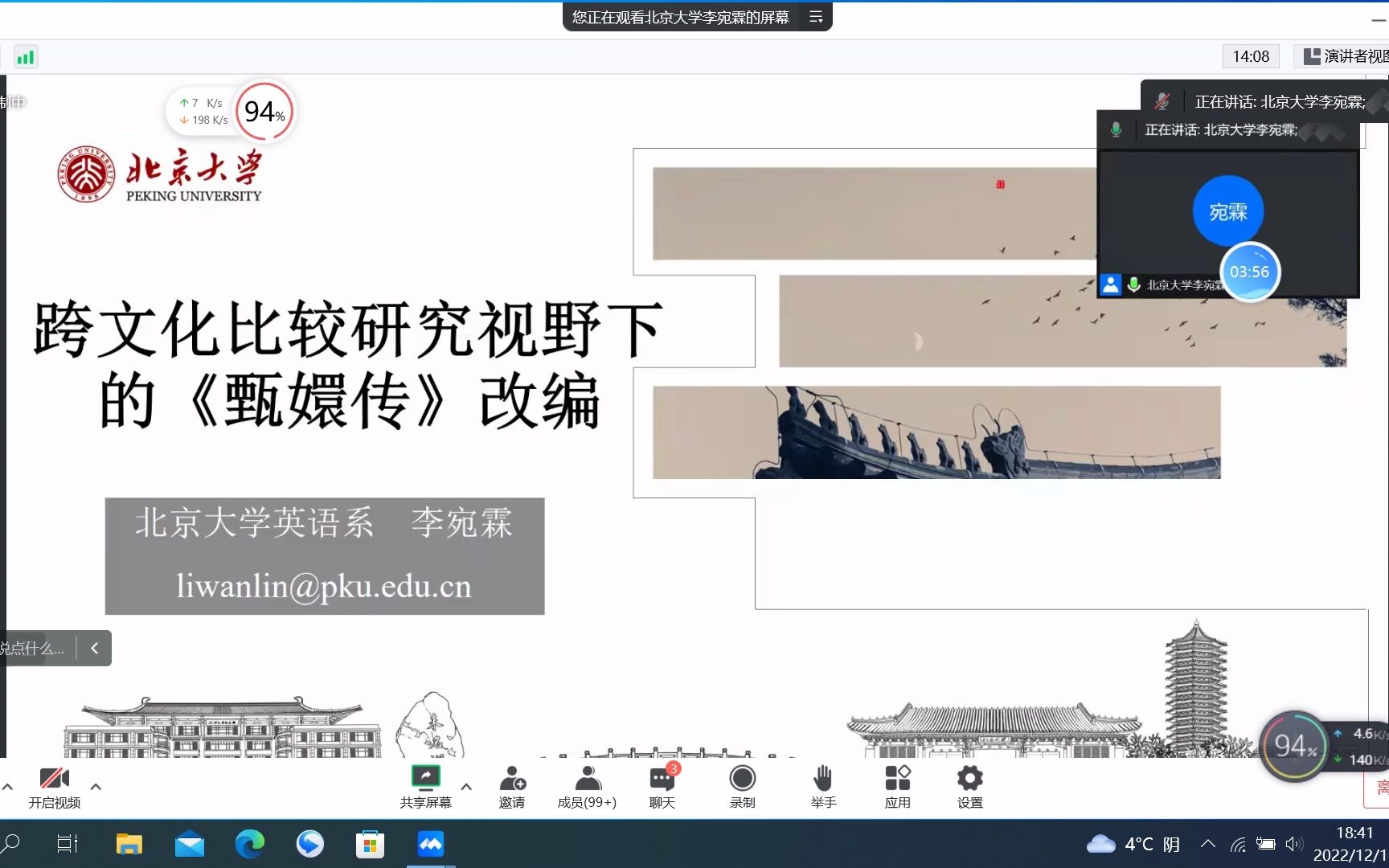Collapse the 说点什么 chat bar arrow
This screenshot has height=868, width=1389.
pos(94,648)
